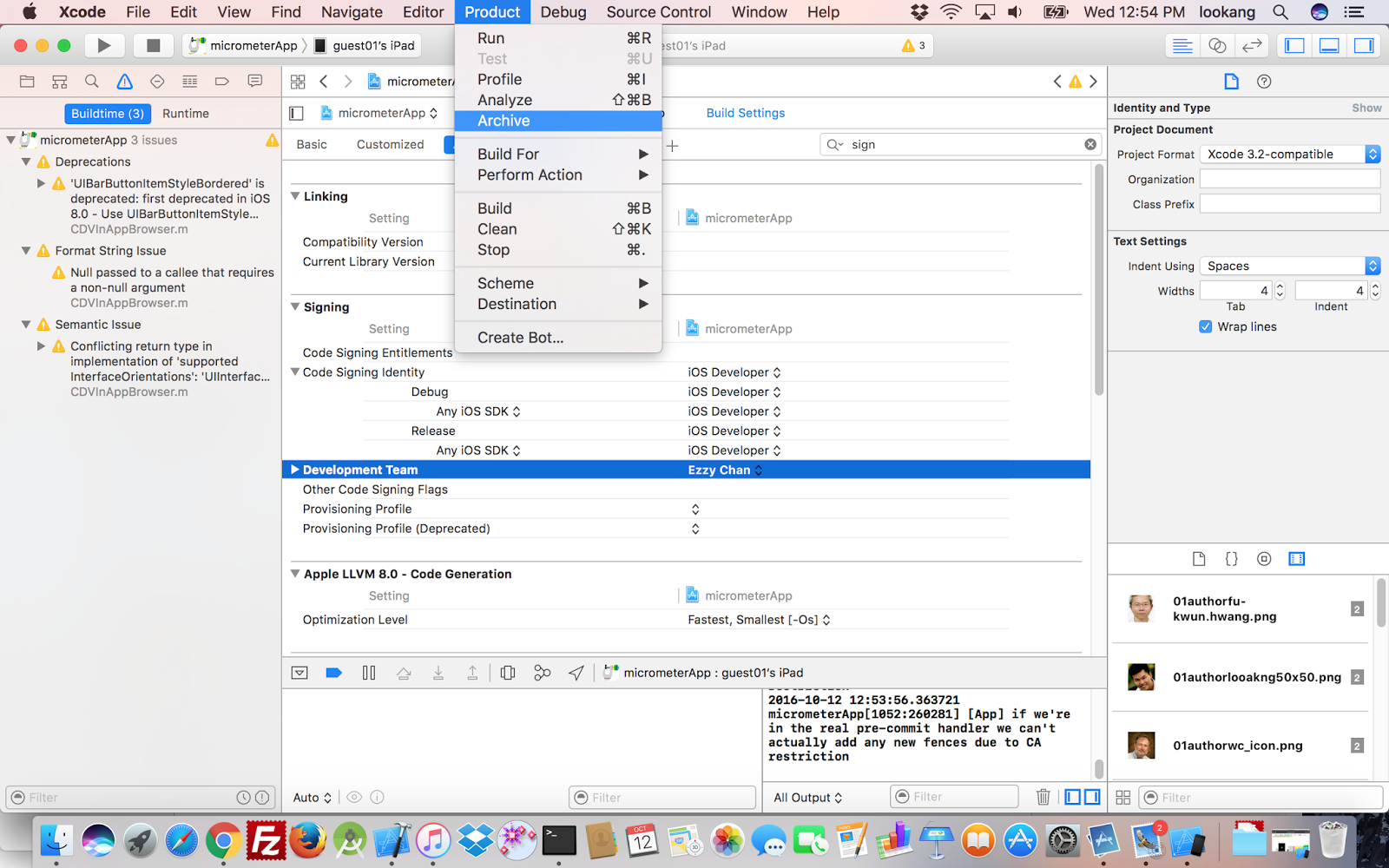Pause program execution in debug bar
Image resolution: width=1389 pixels, height=868 pixels.
click(x=369, y=673)
